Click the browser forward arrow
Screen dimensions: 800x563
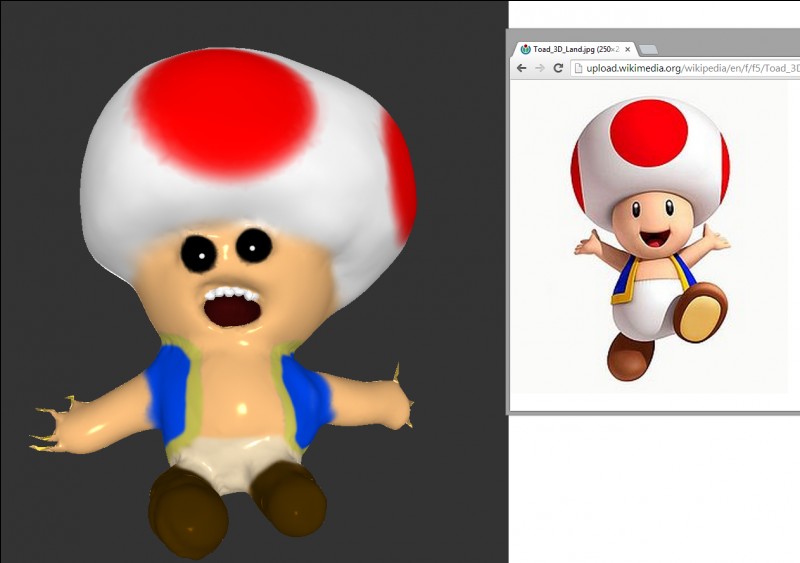pyautogui.click(x=540, y=68)
